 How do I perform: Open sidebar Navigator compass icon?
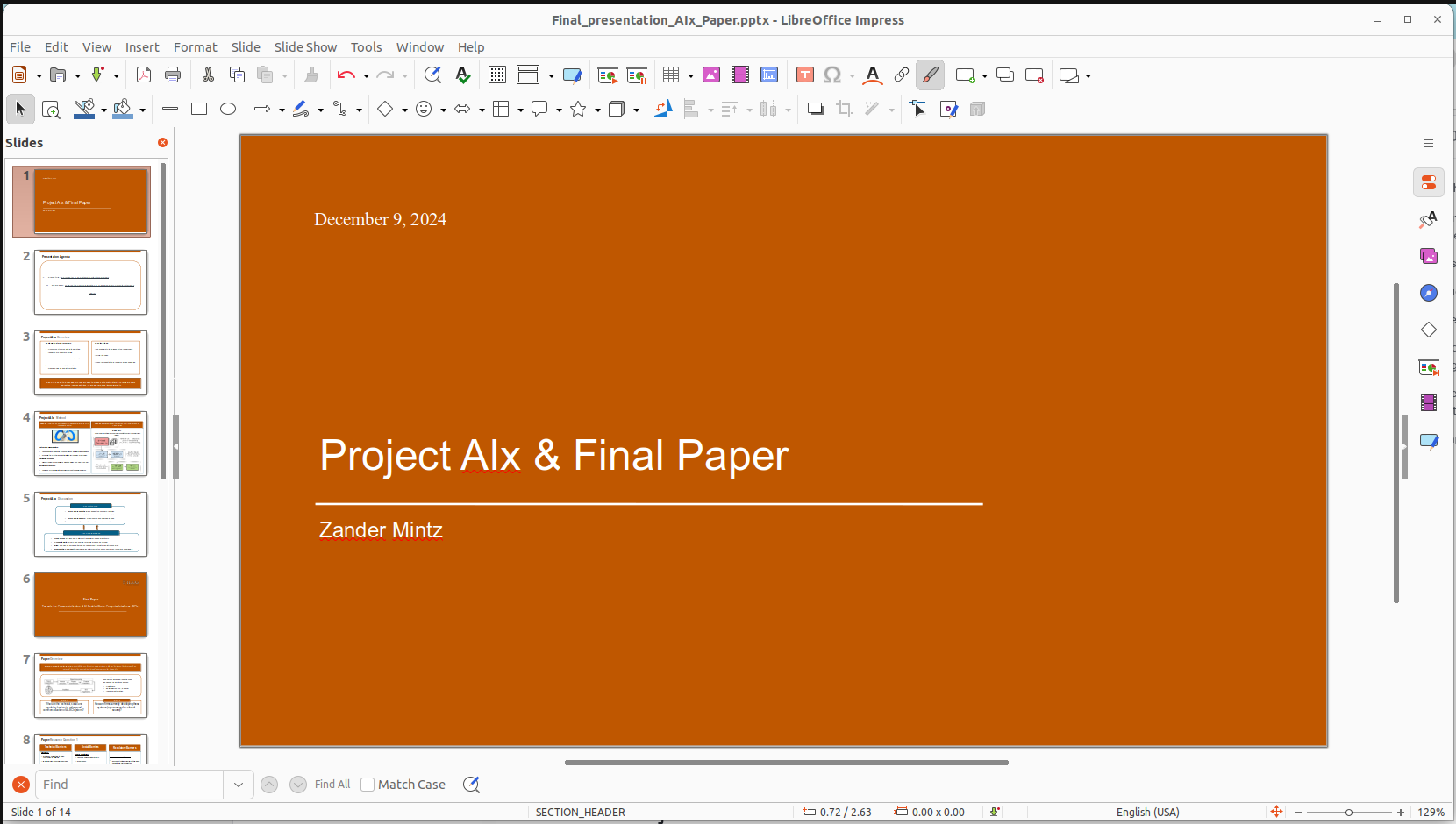(x=1429, y=293)
